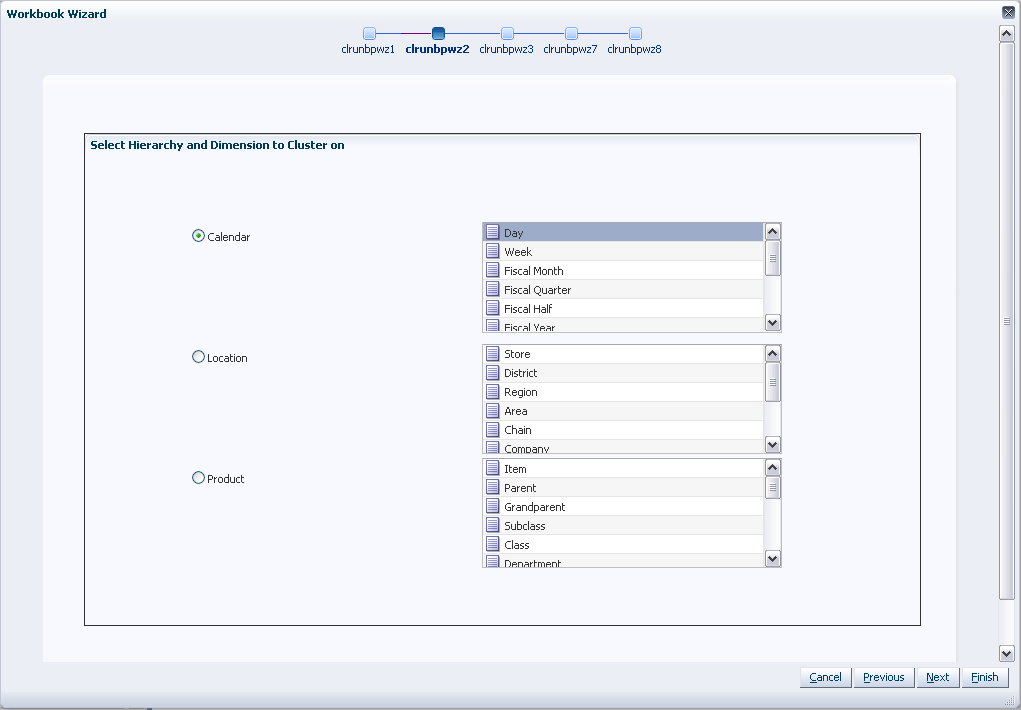This screenshot has height=710, width=1021.
Task: Select Region in the Location list
Action: click(623, 391)
